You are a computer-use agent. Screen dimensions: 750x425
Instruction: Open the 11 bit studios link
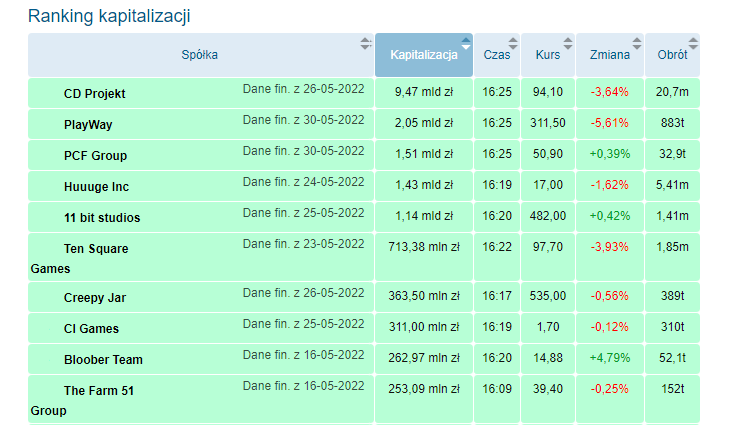102,217
